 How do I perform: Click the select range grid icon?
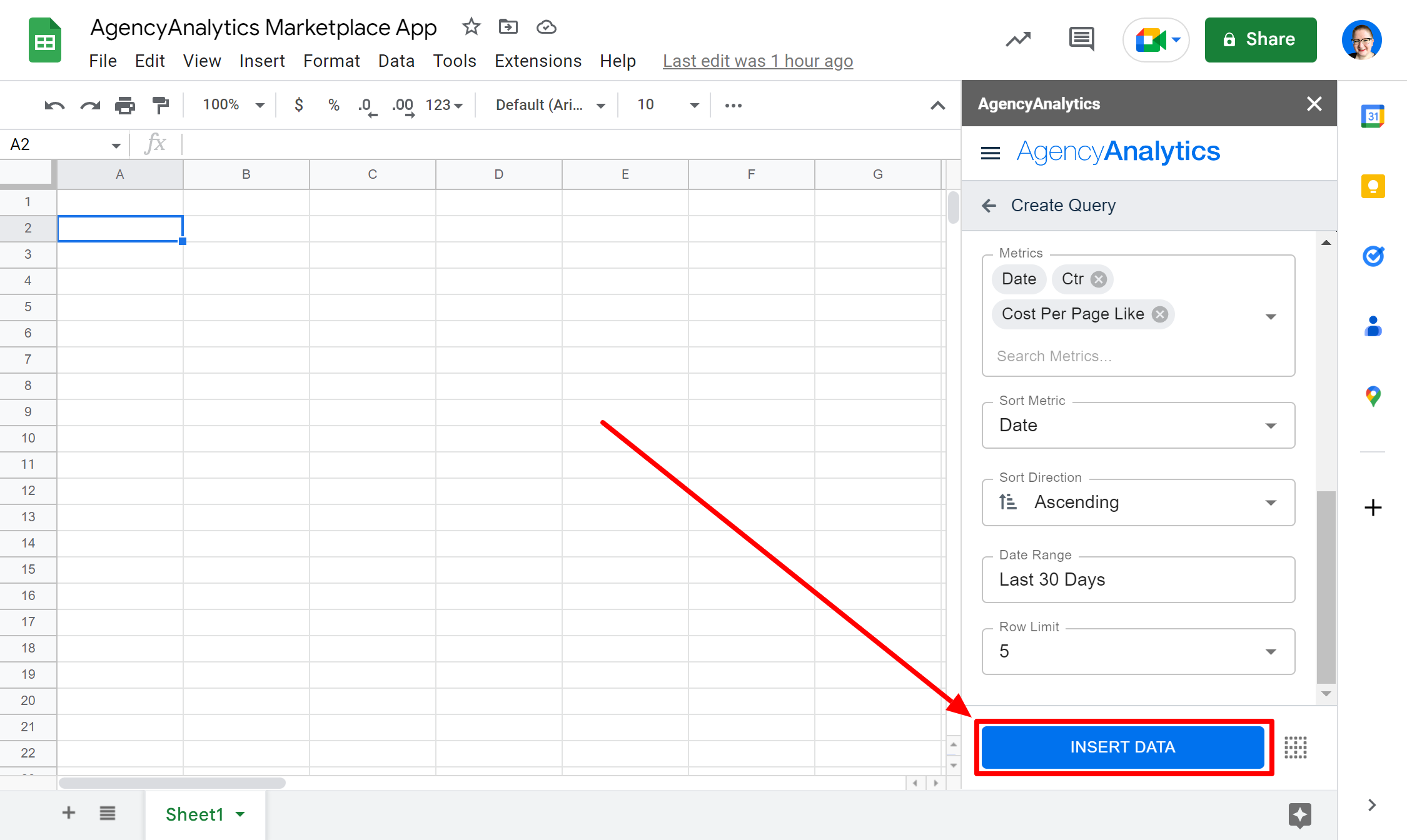coord(1295,747)
